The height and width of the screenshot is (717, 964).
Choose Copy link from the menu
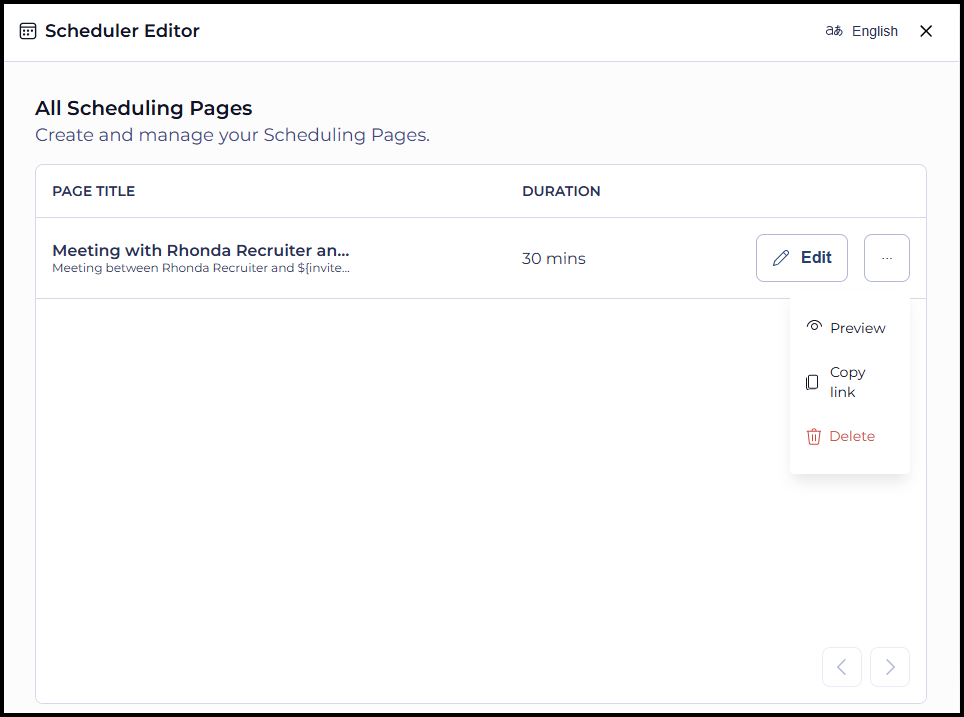pos(847,382)
